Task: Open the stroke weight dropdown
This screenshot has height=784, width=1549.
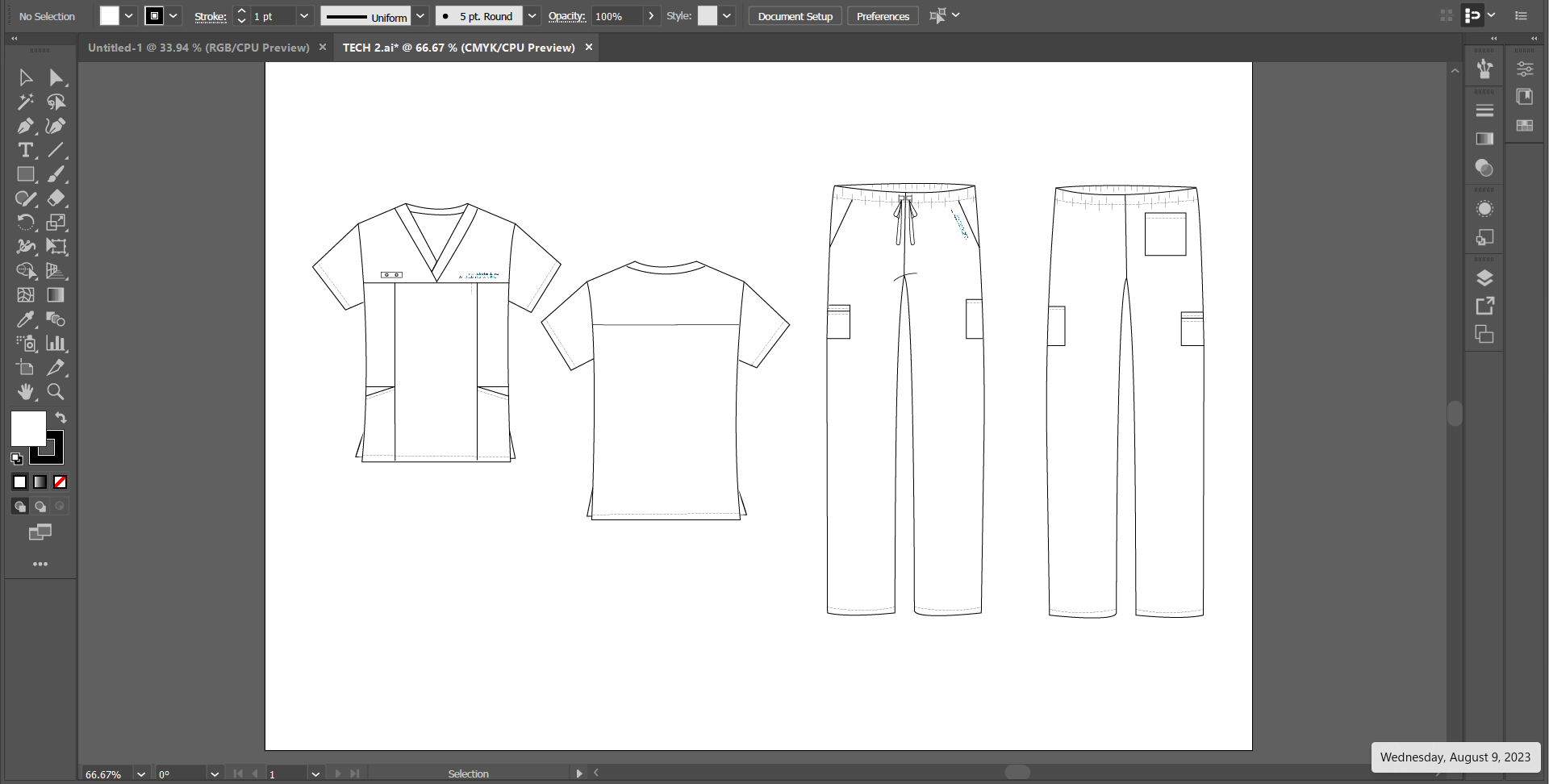Action: [304, 16]
